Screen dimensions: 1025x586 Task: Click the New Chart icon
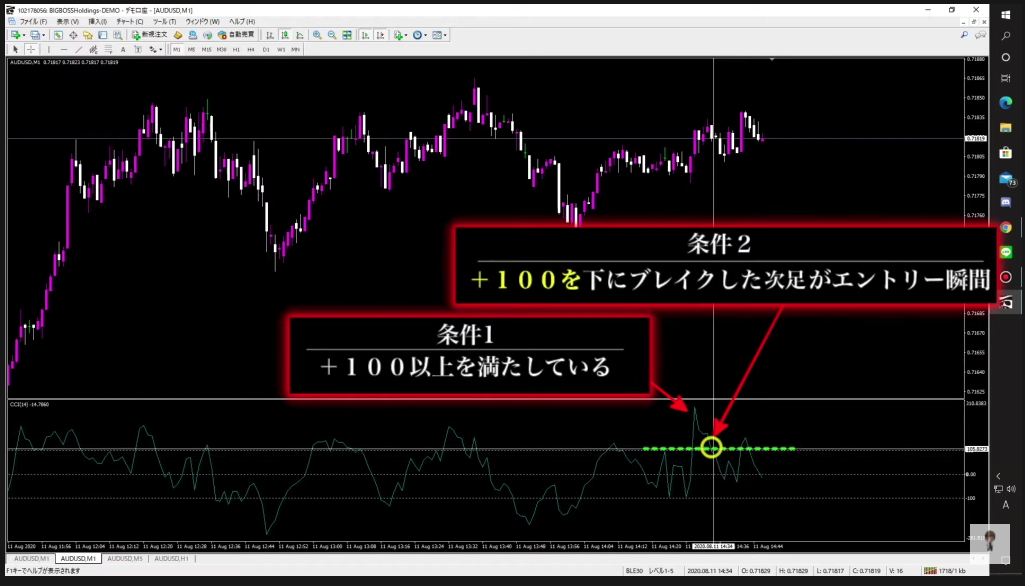(x=15, y=35)
